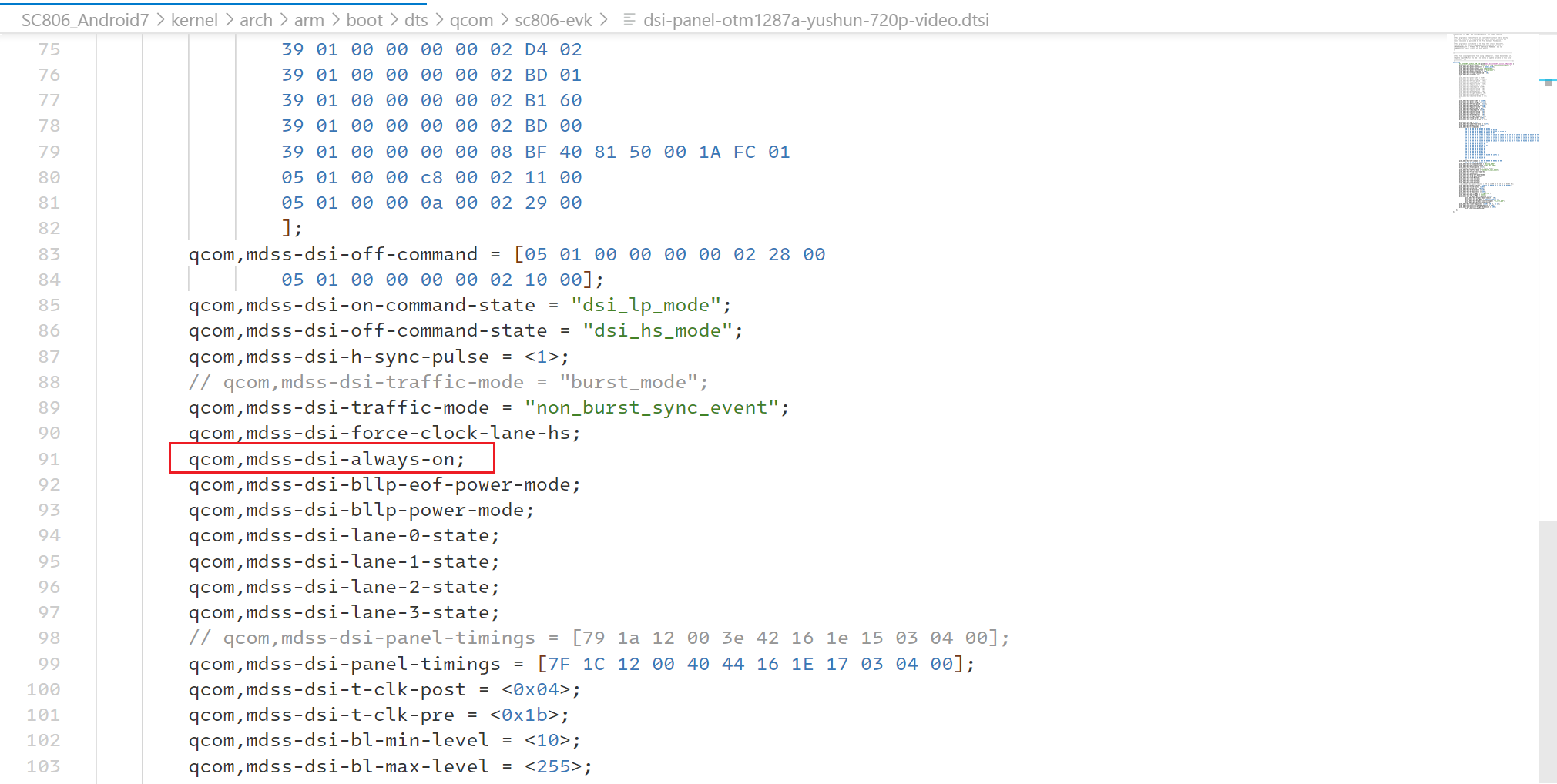The image size is (1557, 784).
Task: Click the bl-min-level value 10
Action: [x=547, y=740]
